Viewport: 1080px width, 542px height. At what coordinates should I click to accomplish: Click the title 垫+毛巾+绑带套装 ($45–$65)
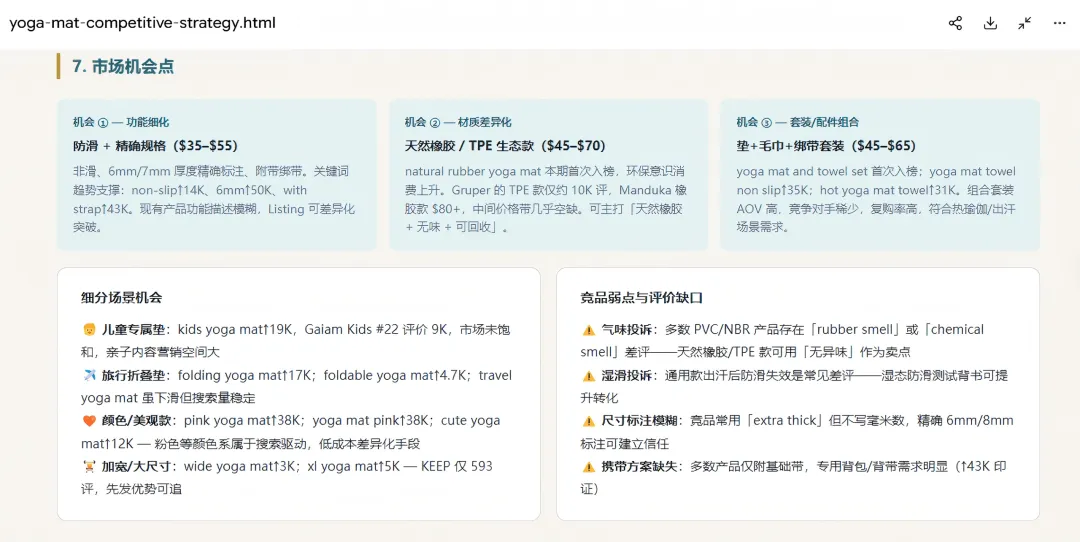click(x=826, y=146)
